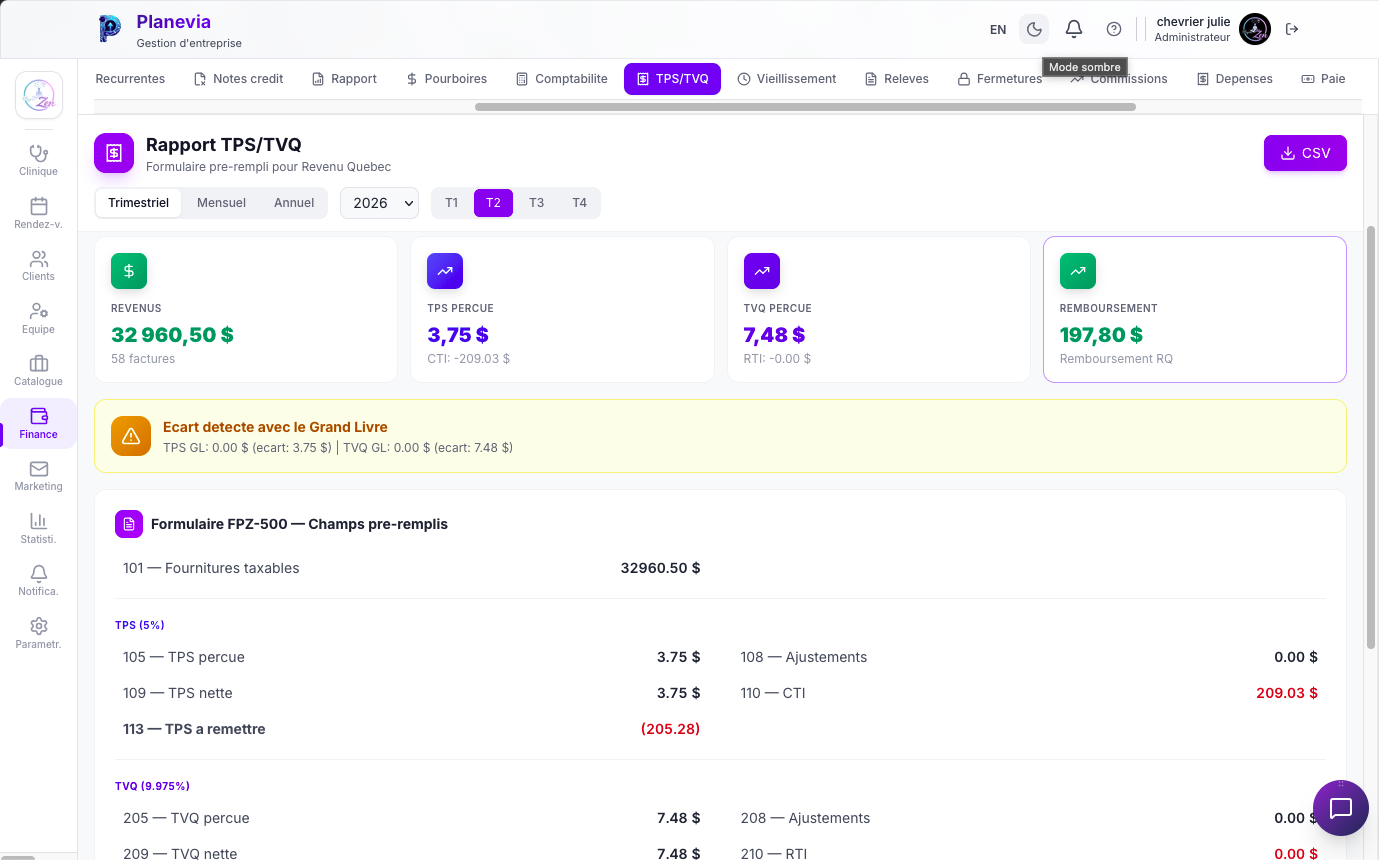Click '113 — TPS a remettre' label

coord(194,729)
